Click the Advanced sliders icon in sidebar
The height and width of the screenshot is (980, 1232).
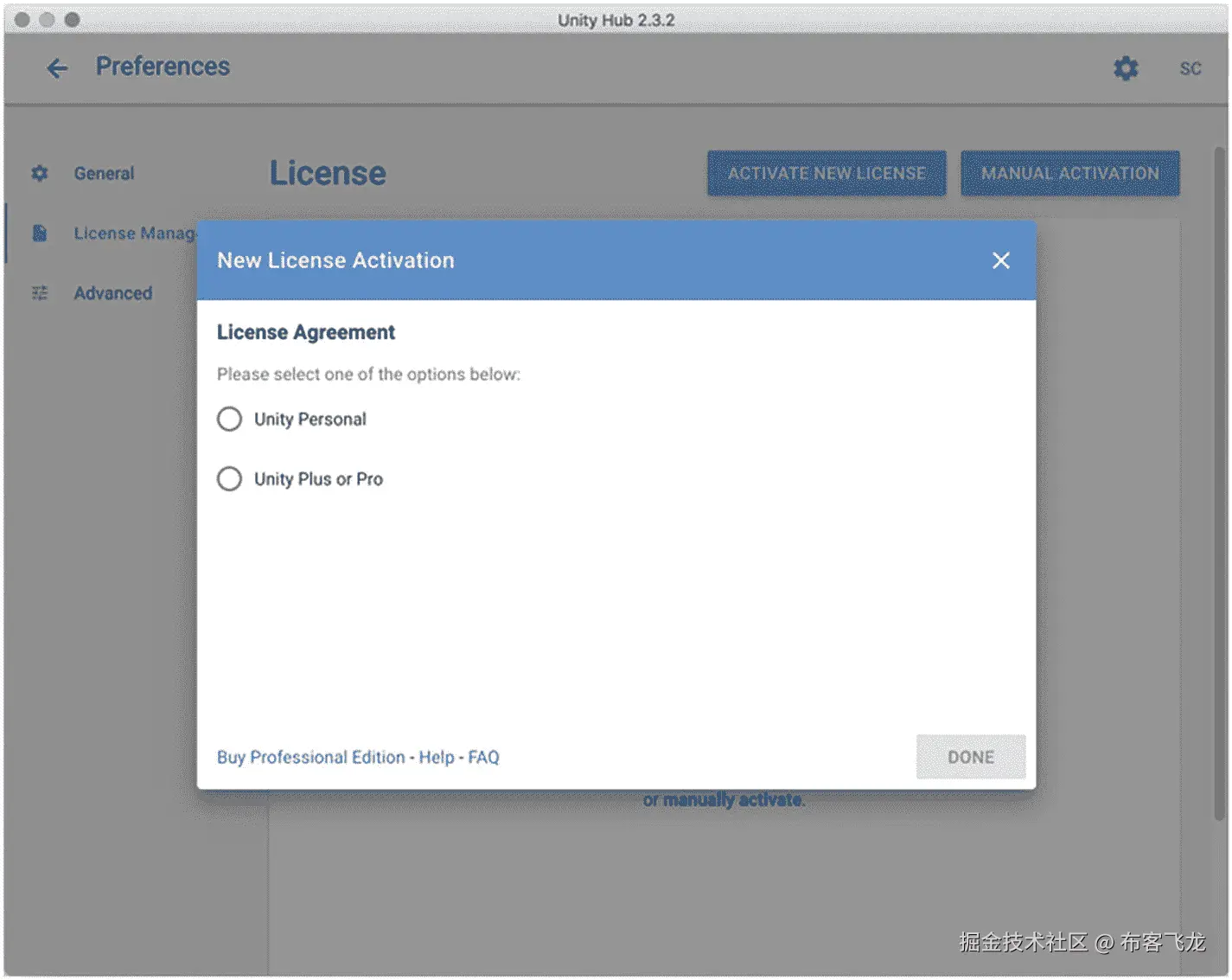click(x=40, y=293)
